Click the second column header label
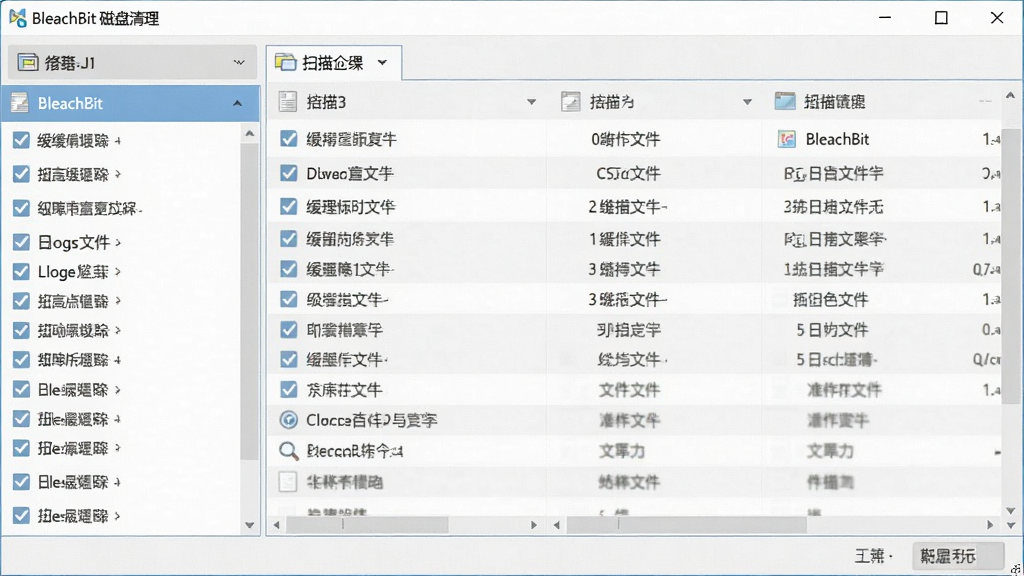Image resolution: width=1024 pixels, height=576 pixels. [x=612, y=102]
